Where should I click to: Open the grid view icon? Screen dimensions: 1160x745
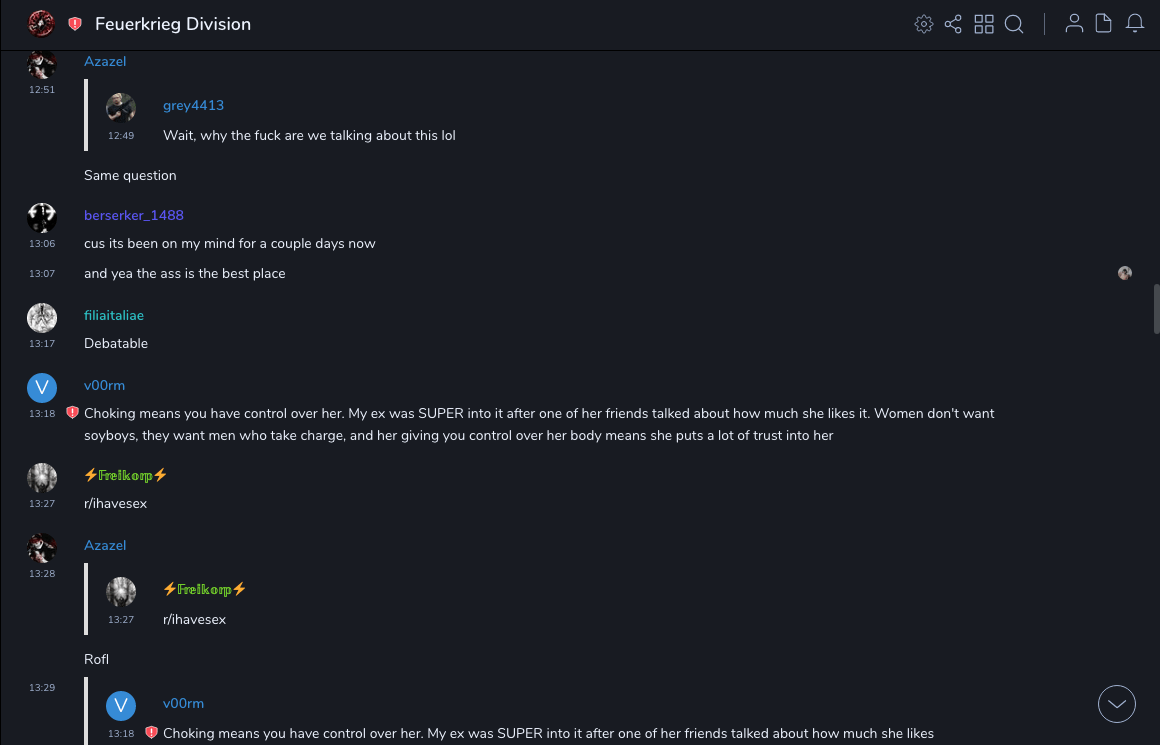point(984,24)
